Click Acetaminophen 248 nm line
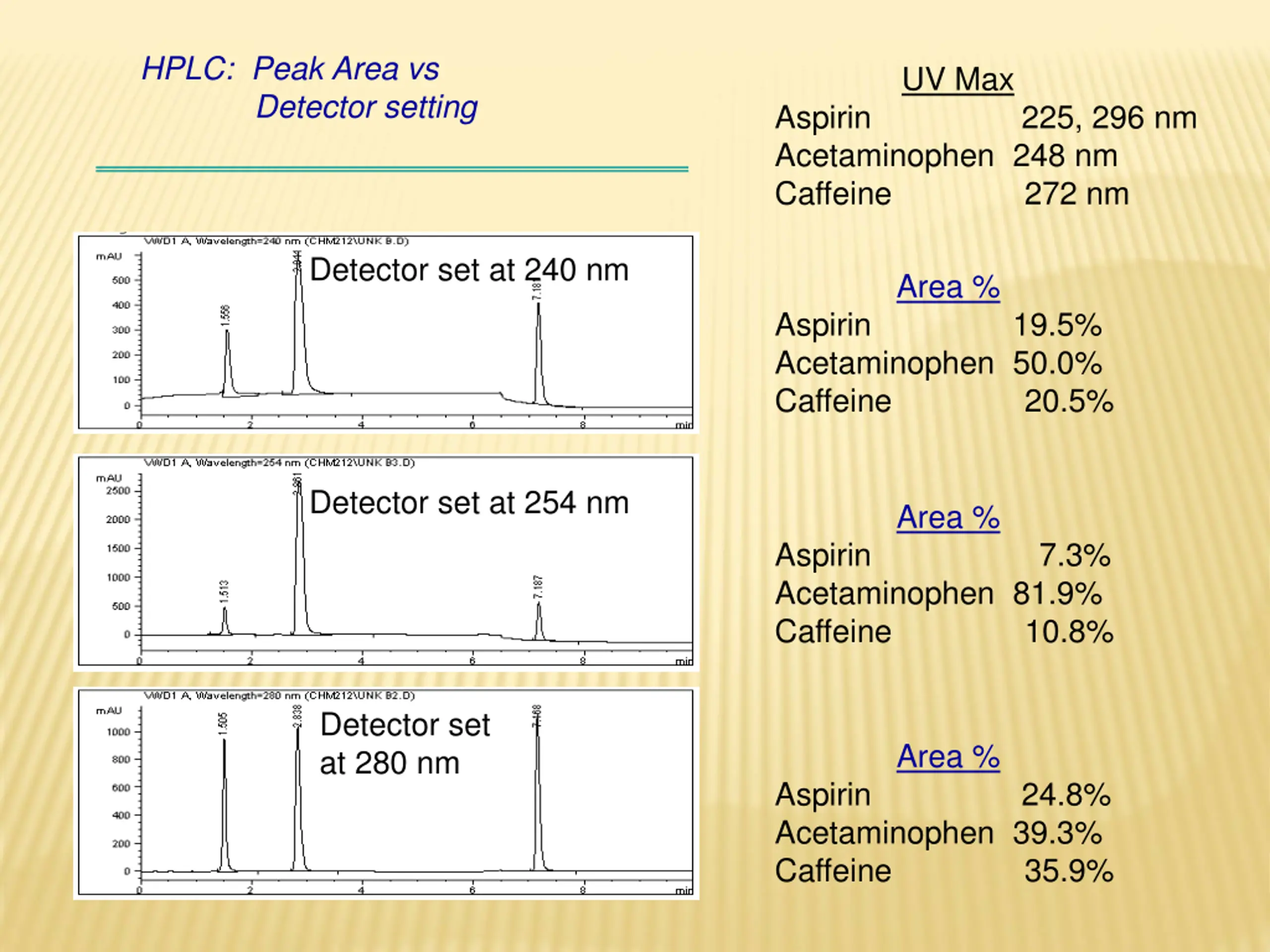 click(946, 156)
